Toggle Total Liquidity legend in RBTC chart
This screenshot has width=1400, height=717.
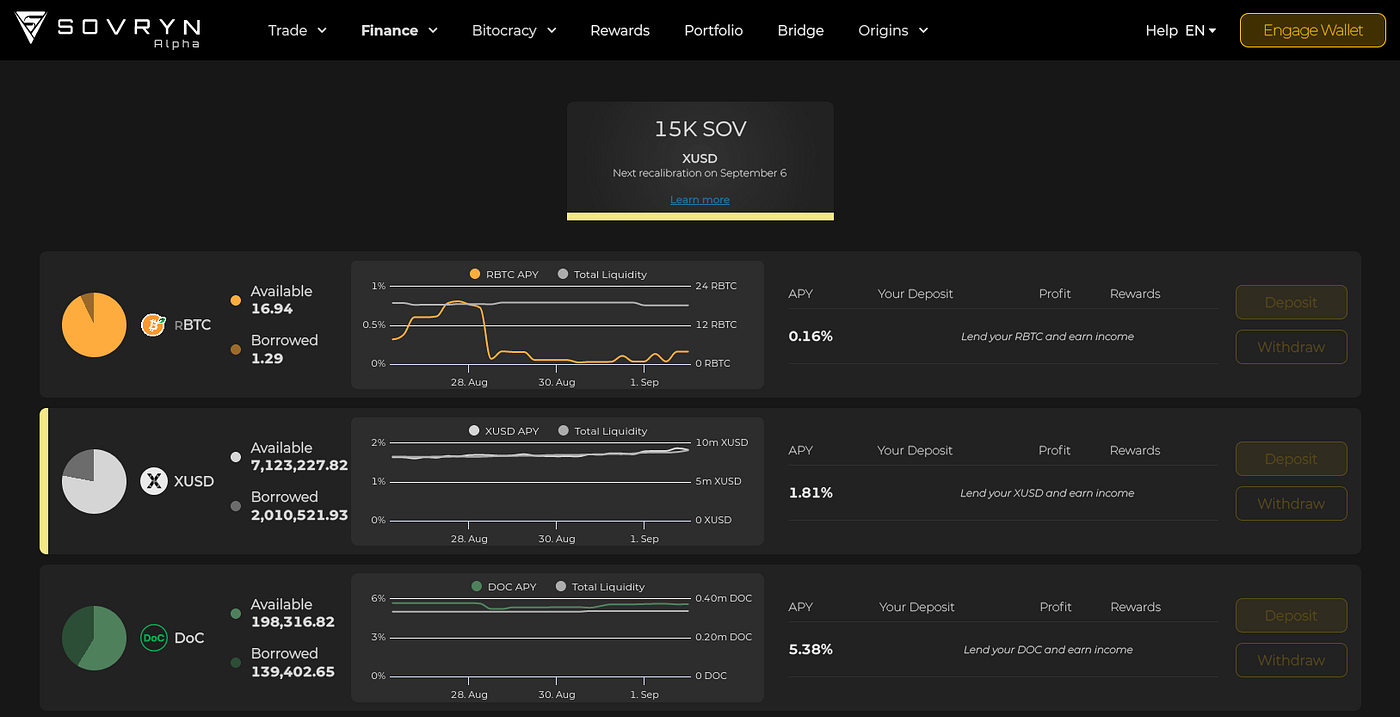[x=602, y=274]
